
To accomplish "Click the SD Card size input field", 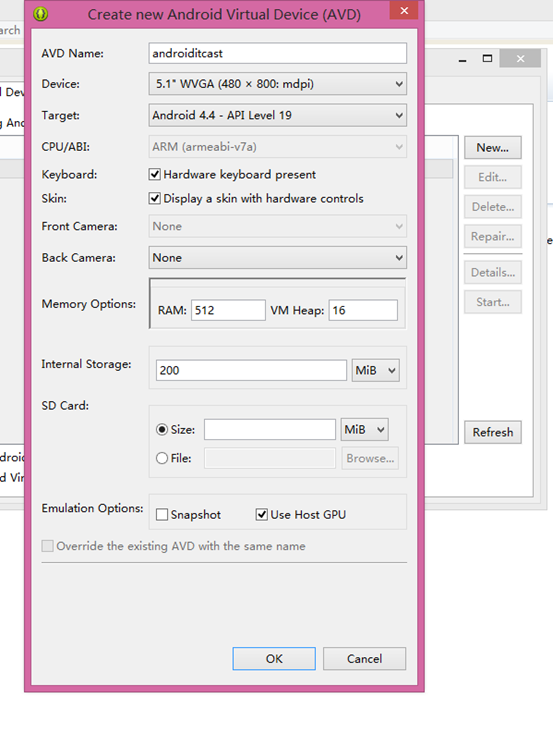I will point(270,429).
